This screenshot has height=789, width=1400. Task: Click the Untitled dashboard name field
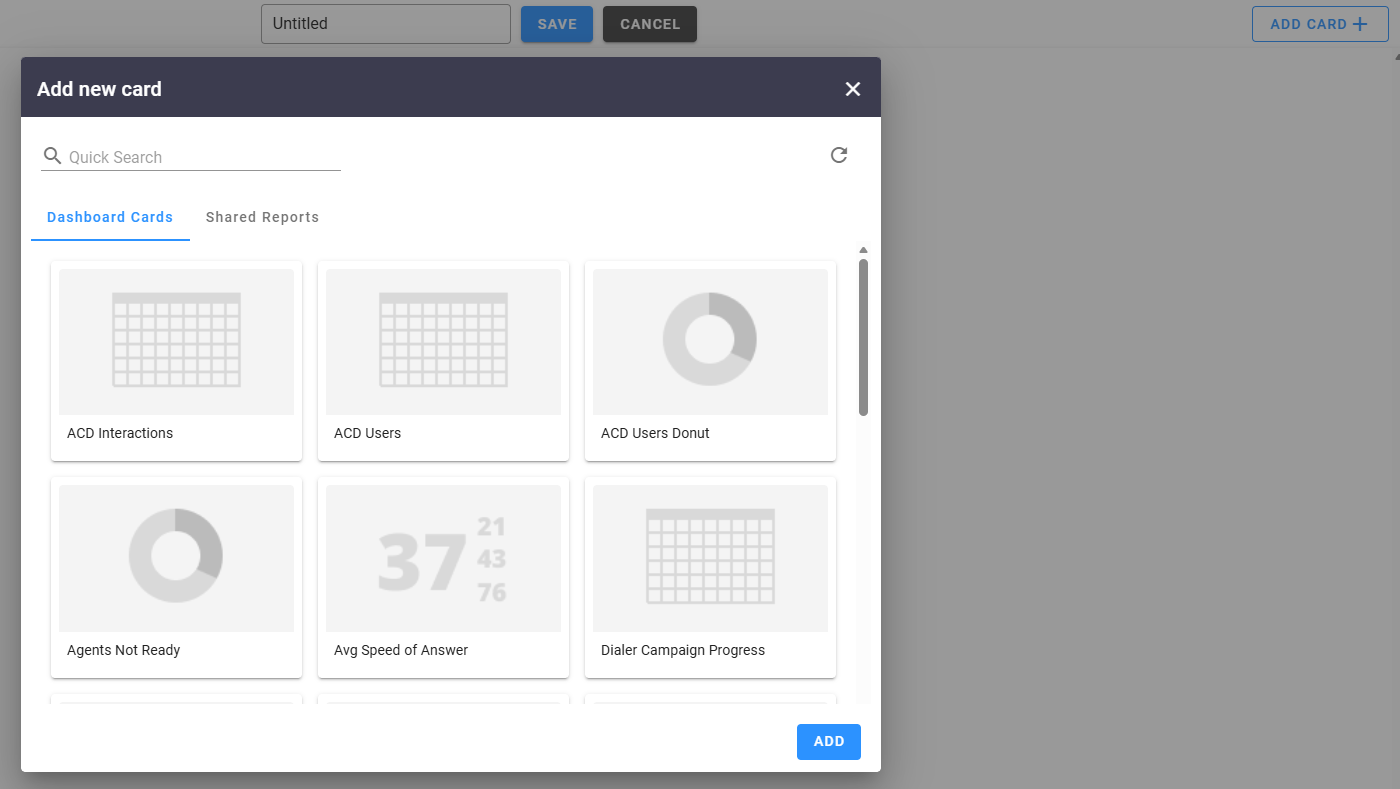[x=386, y=24]
